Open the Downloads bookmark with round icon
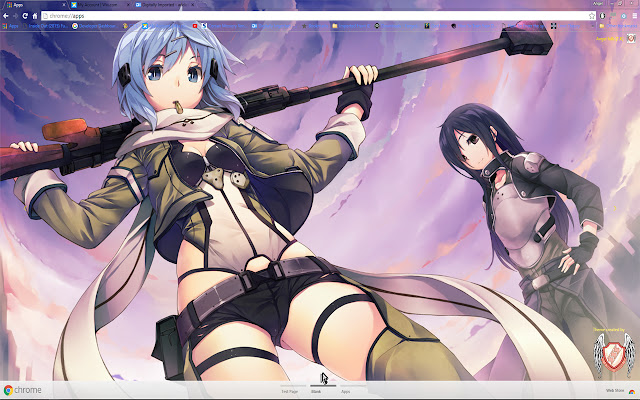The width and height of the screenshot is (640, 400). coord(397,26)
